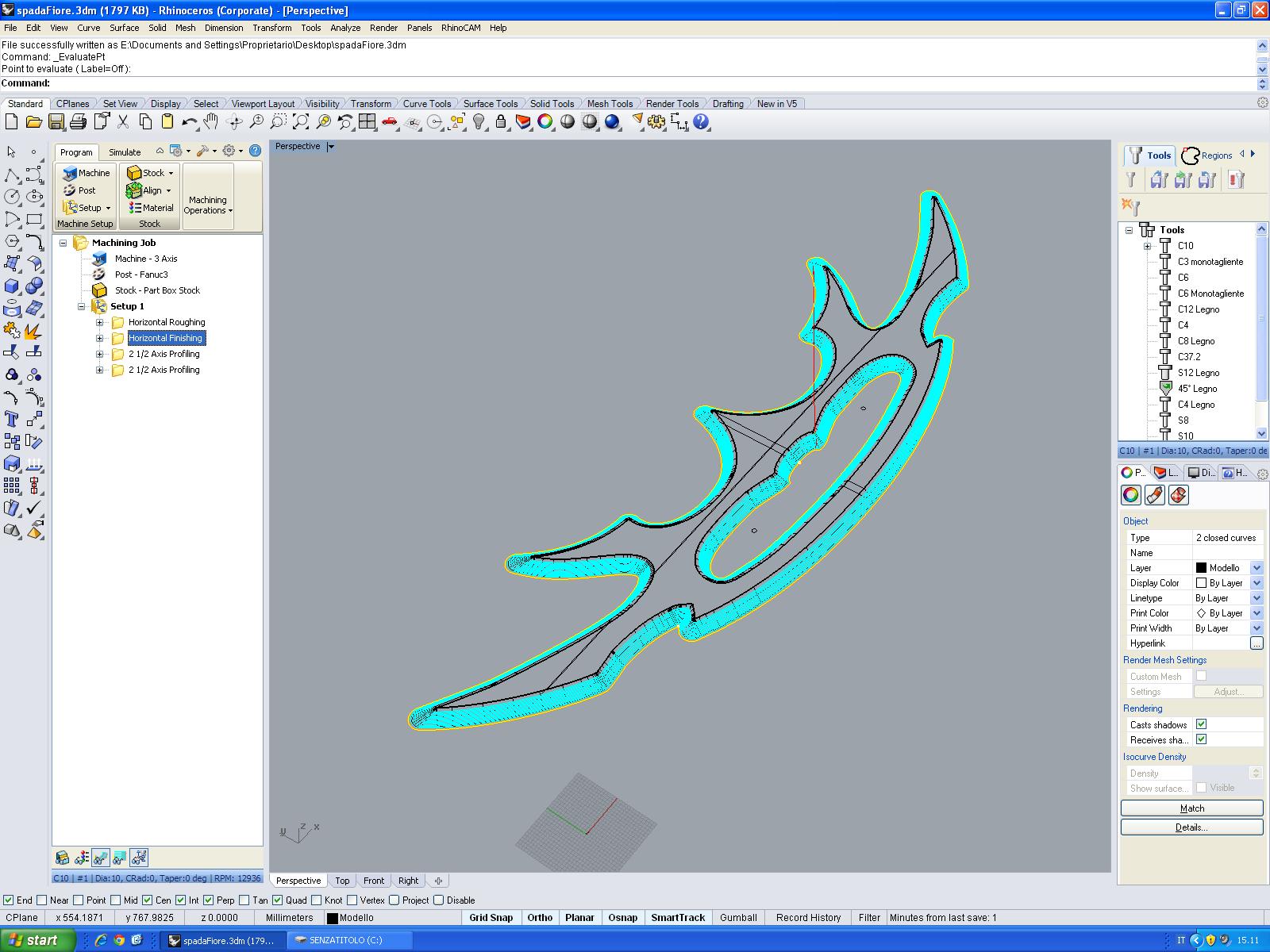Toggle the Perp osnap checkbox
Image resolution: width=1270 pixels, height=952 pixels.
click(x=208, y=900)
